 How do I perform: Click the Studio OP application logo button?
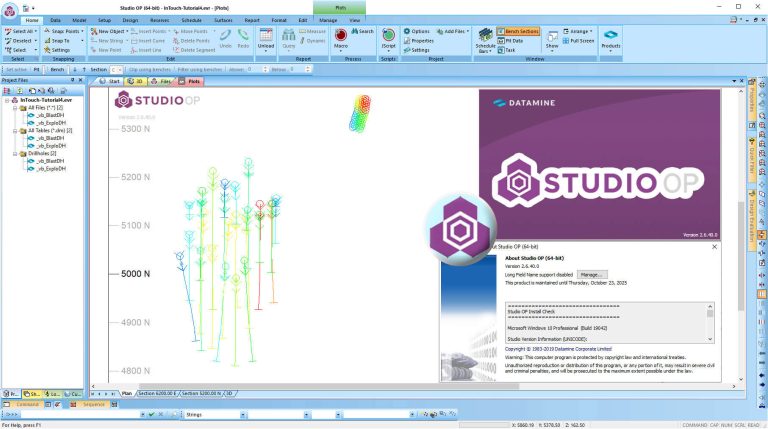(x=9, y=11)
